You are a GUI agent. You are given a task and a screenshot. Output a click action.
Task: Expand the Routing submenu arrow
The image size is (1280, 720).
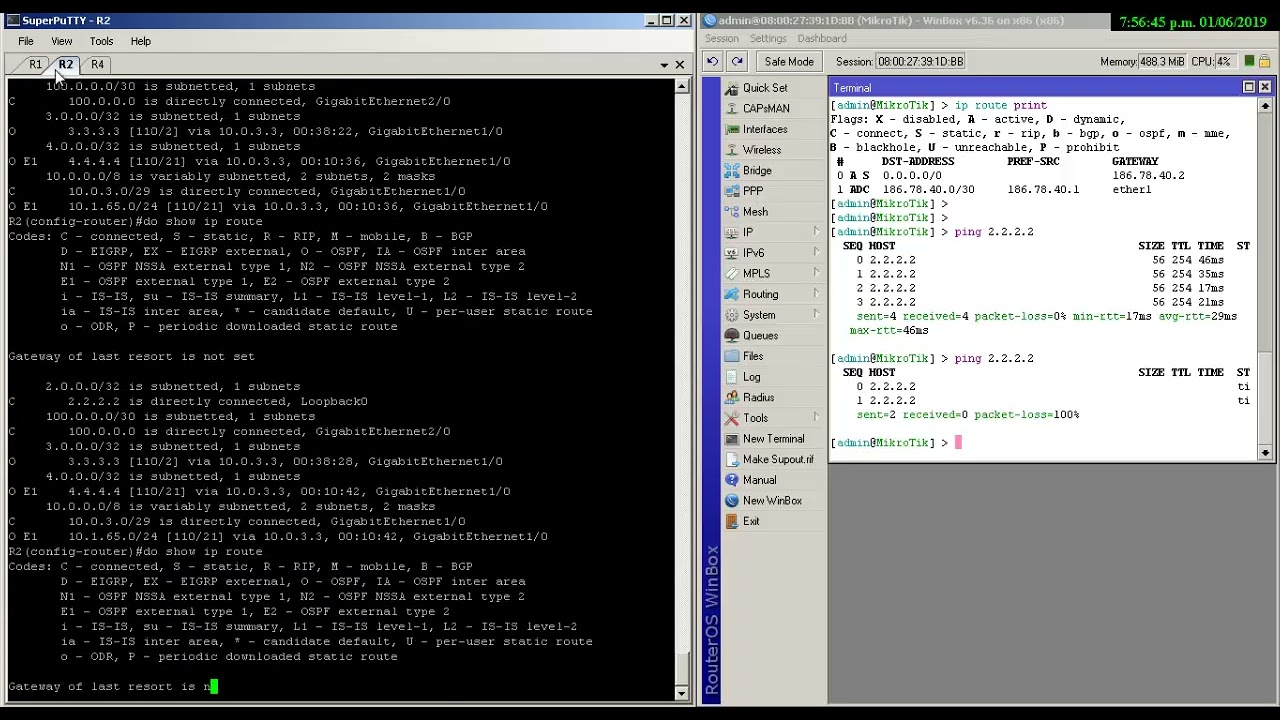tap(816, 295)
